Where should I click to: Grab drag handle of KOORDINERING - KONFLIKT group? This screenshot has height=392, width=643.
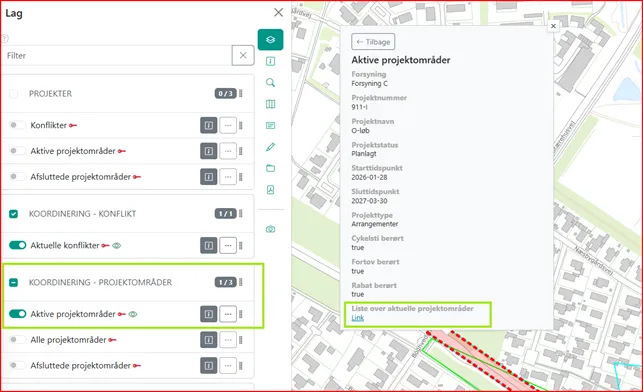tap(241, 213)
